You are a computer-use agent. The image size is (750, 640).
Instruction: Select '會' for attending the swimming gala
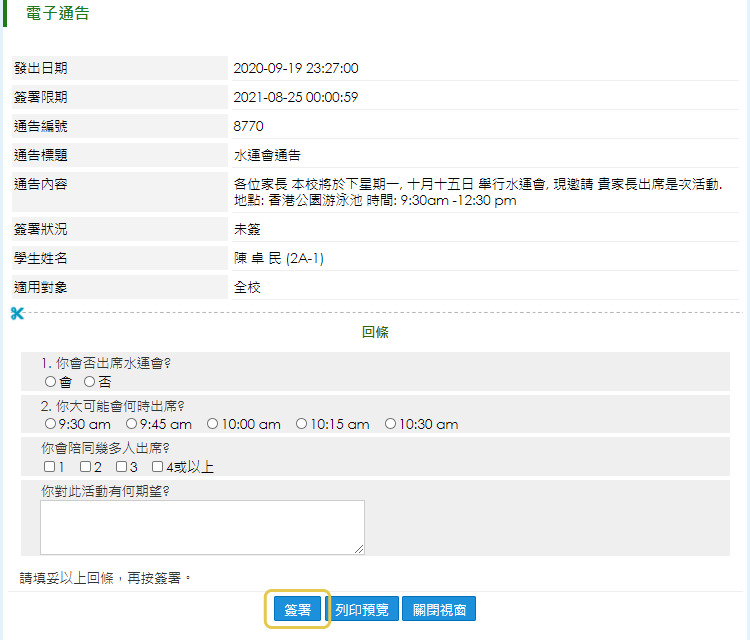point(50,381)
